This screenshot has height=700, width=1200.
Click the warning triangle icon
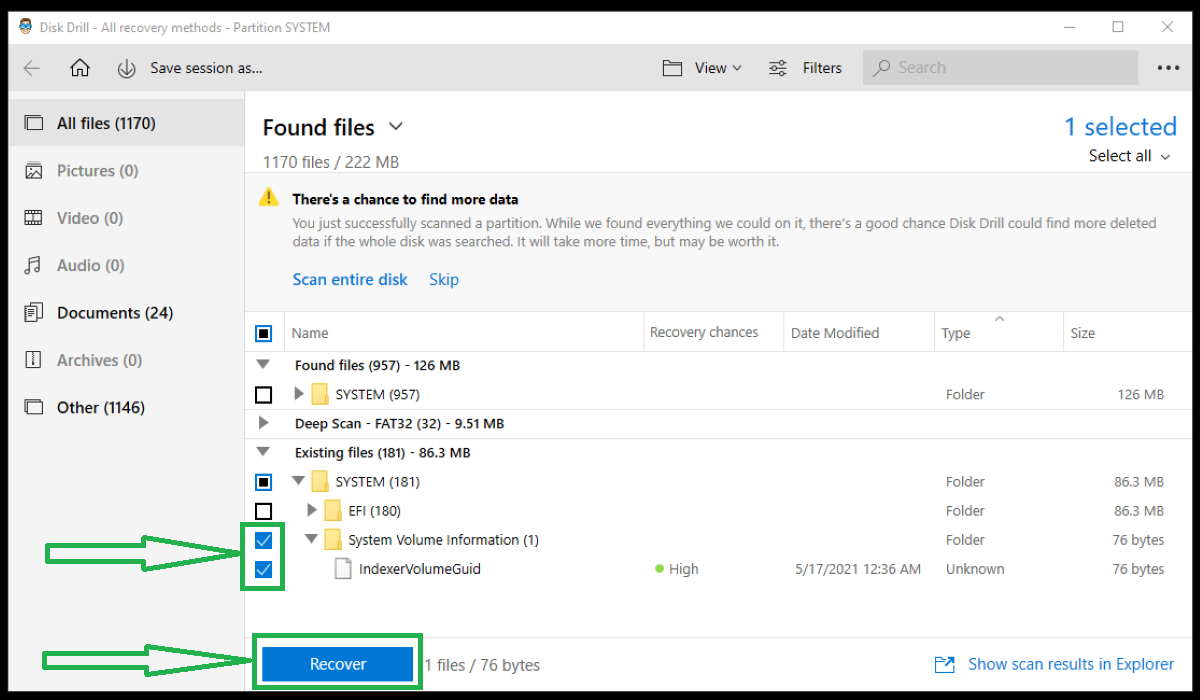269,197
